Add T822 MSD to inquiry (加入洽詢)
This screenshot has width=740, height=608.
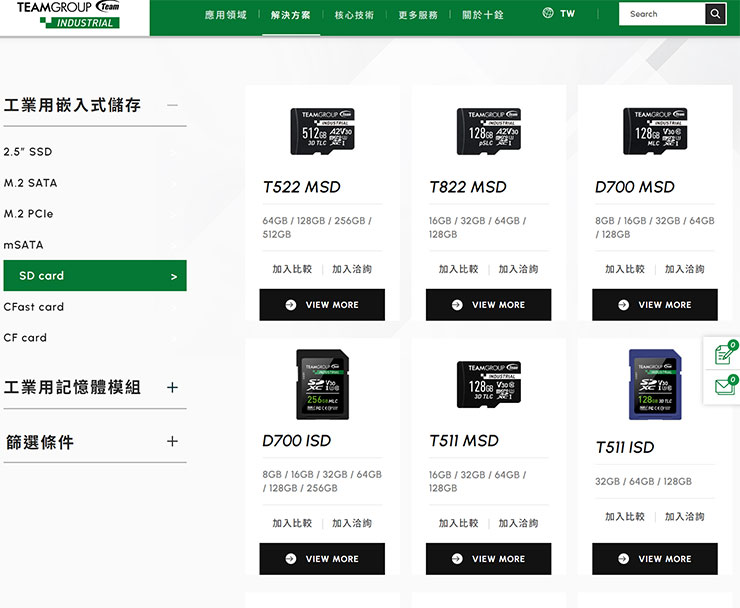(518, 269)
